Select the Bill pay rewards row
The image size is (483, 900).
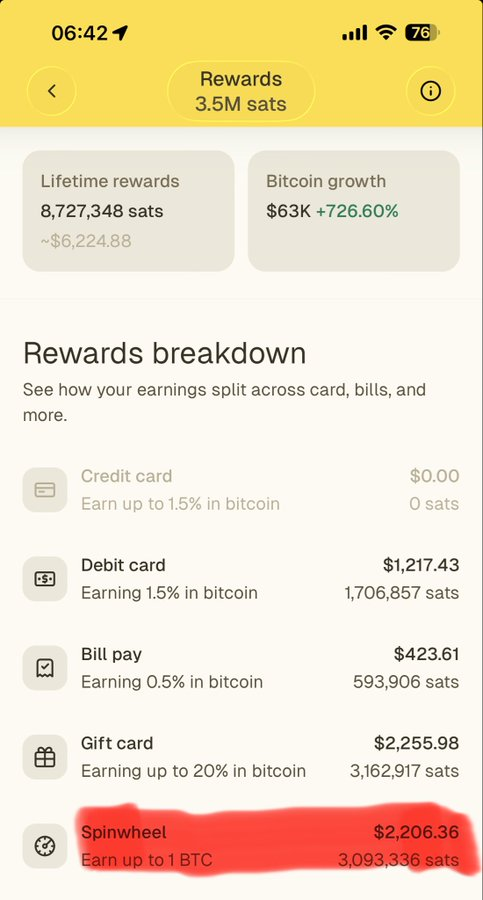[241, 668]
